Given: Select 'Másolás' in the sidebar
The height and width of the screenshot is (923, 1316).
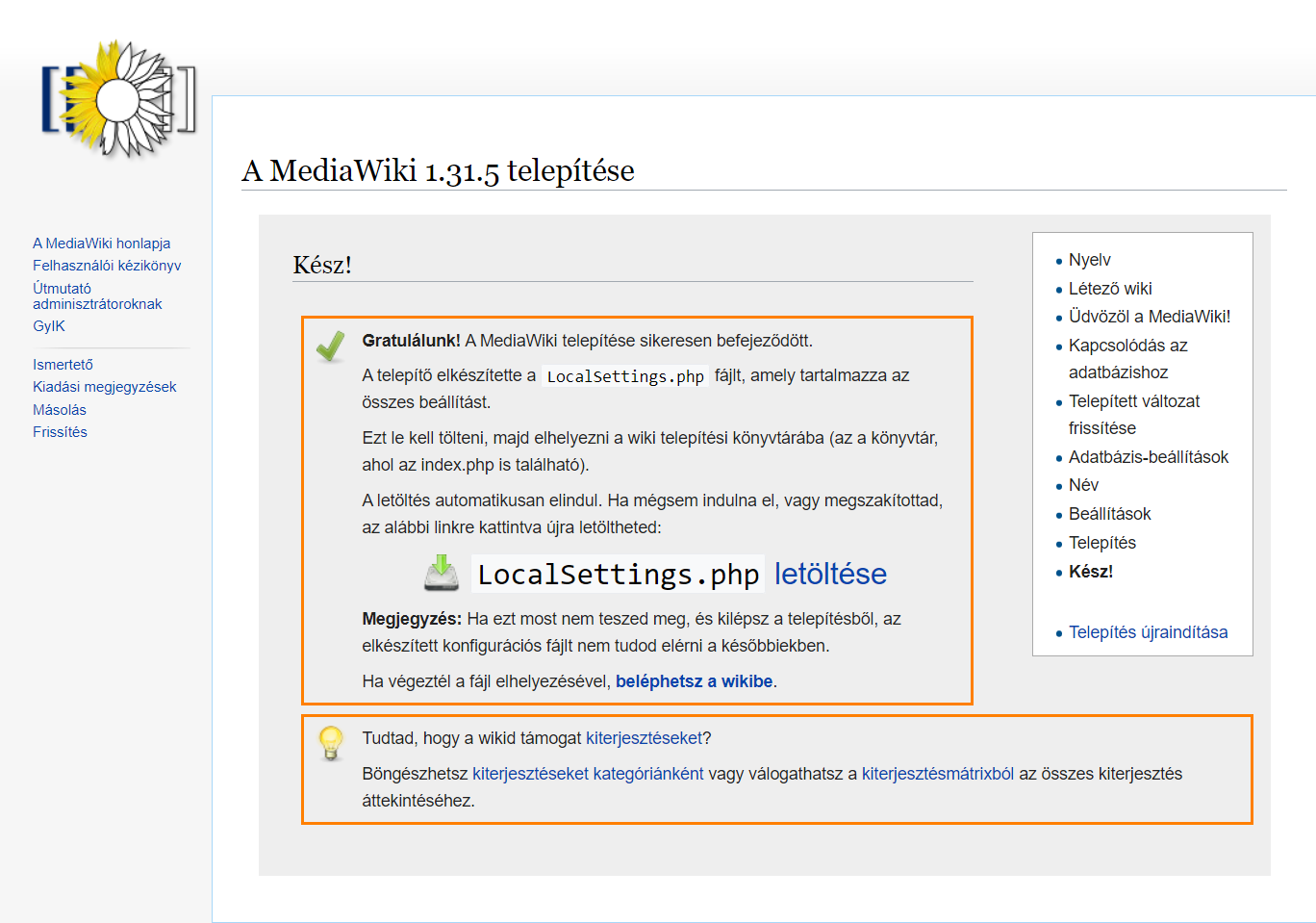Looking at the screenshot, I should pyautogui.click(x=60, y=410).
